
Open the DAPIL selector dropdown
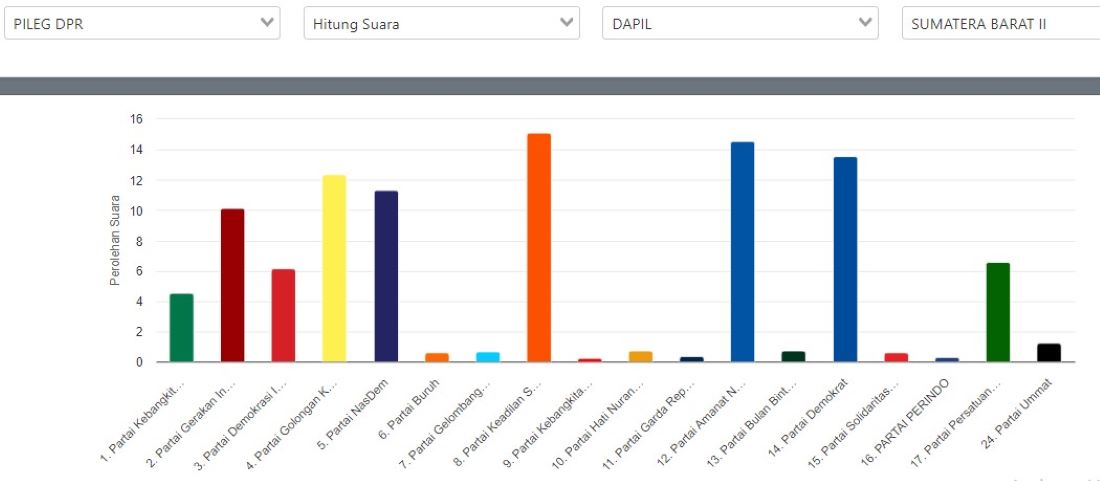(x=740, y=24)
